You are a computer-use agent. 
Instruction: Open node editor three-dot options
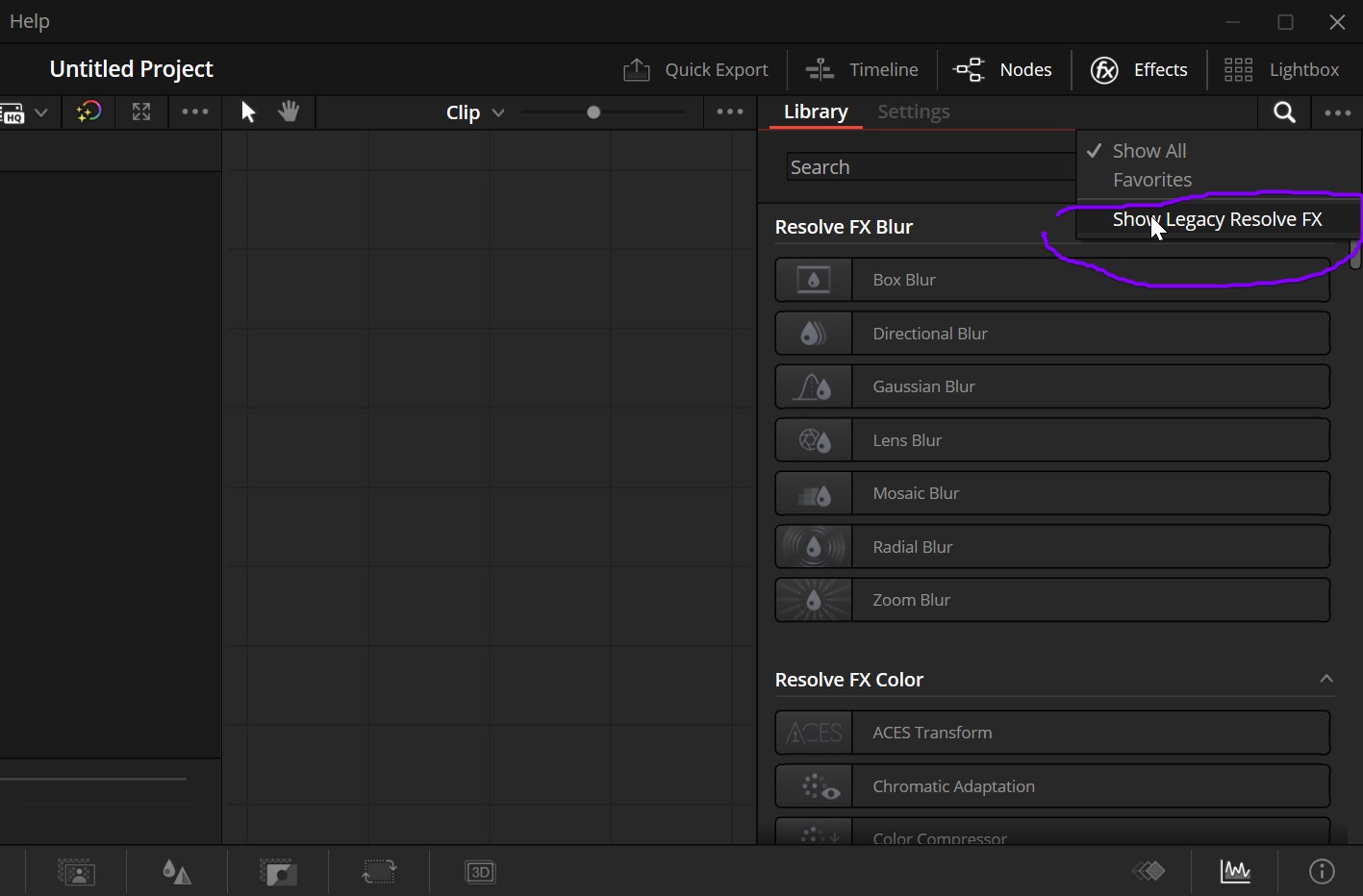(x=730, y=112)
